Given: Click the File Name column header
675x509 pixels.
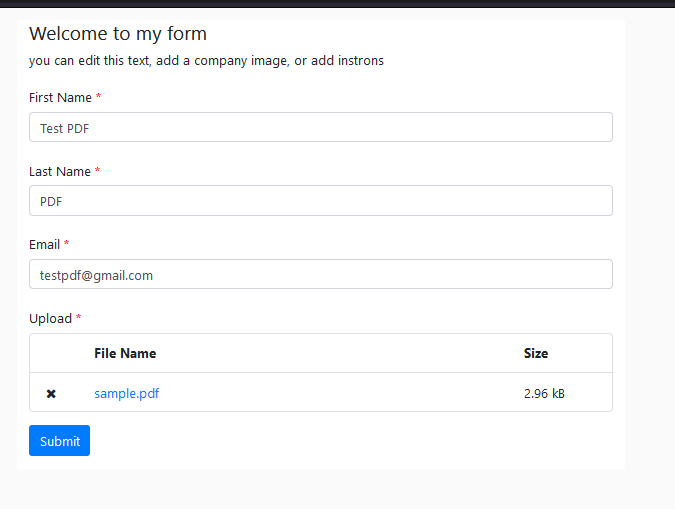Looking at the screenshot, I should pos(125,353).
